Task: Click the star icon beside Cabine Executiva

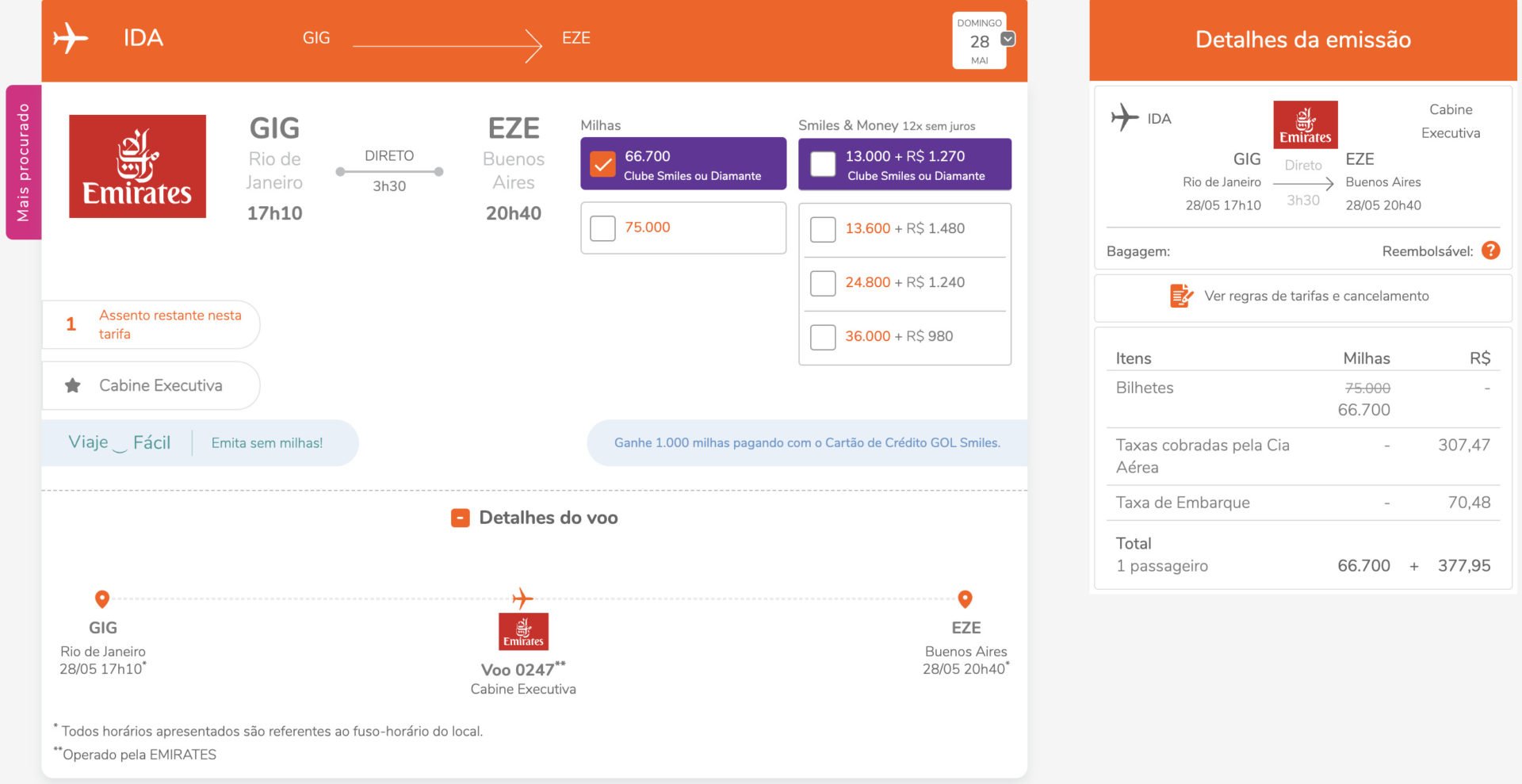Action: pyautogui.click(x=73, y=385)
